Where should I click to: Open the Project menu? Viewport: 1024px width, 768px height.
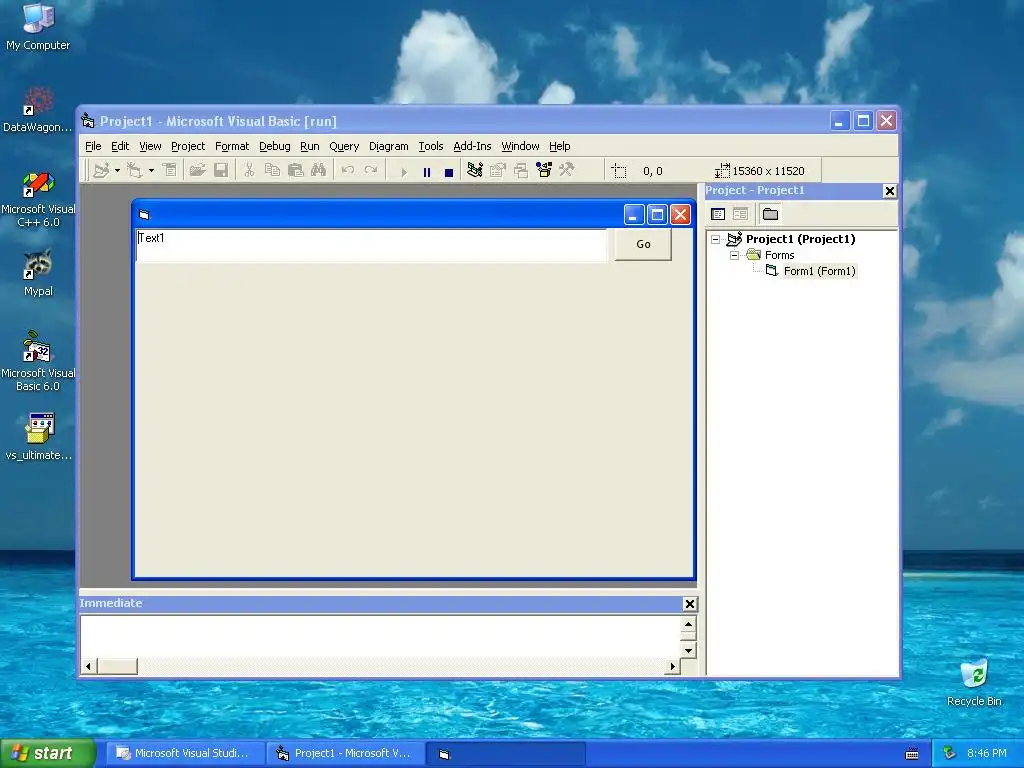(x=188, y=146)
